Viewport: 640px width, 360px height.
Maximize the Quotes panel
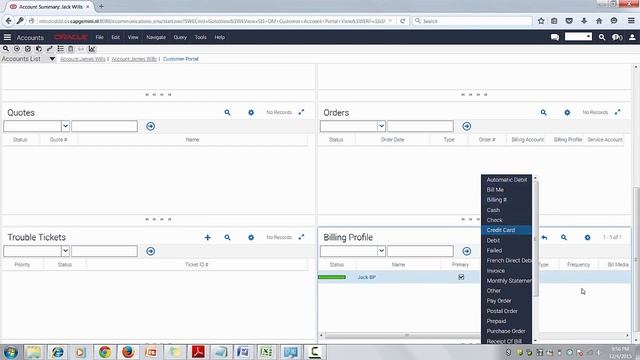point(301,112)
